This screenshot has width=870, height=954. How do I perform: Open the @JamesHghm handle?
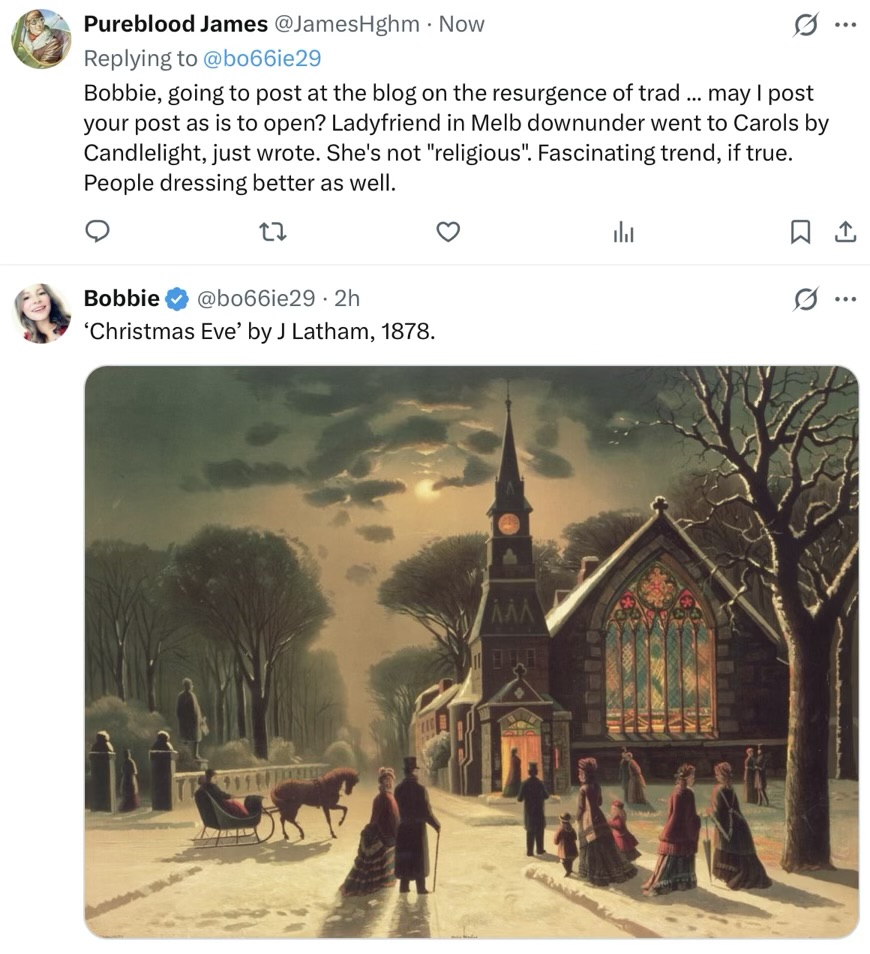click(347, 24)
